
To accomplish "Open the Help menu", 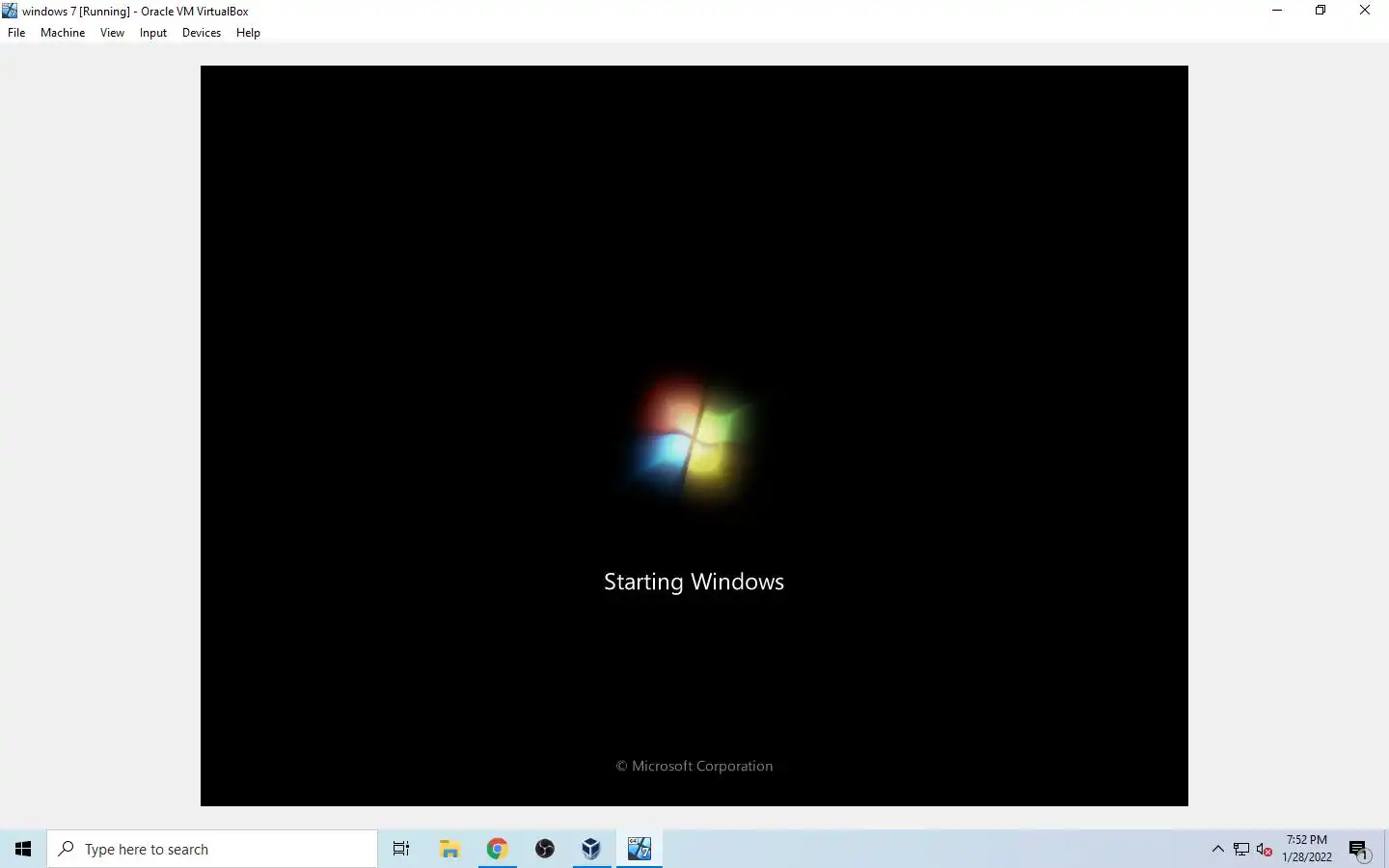I will [x=248, y=33].
